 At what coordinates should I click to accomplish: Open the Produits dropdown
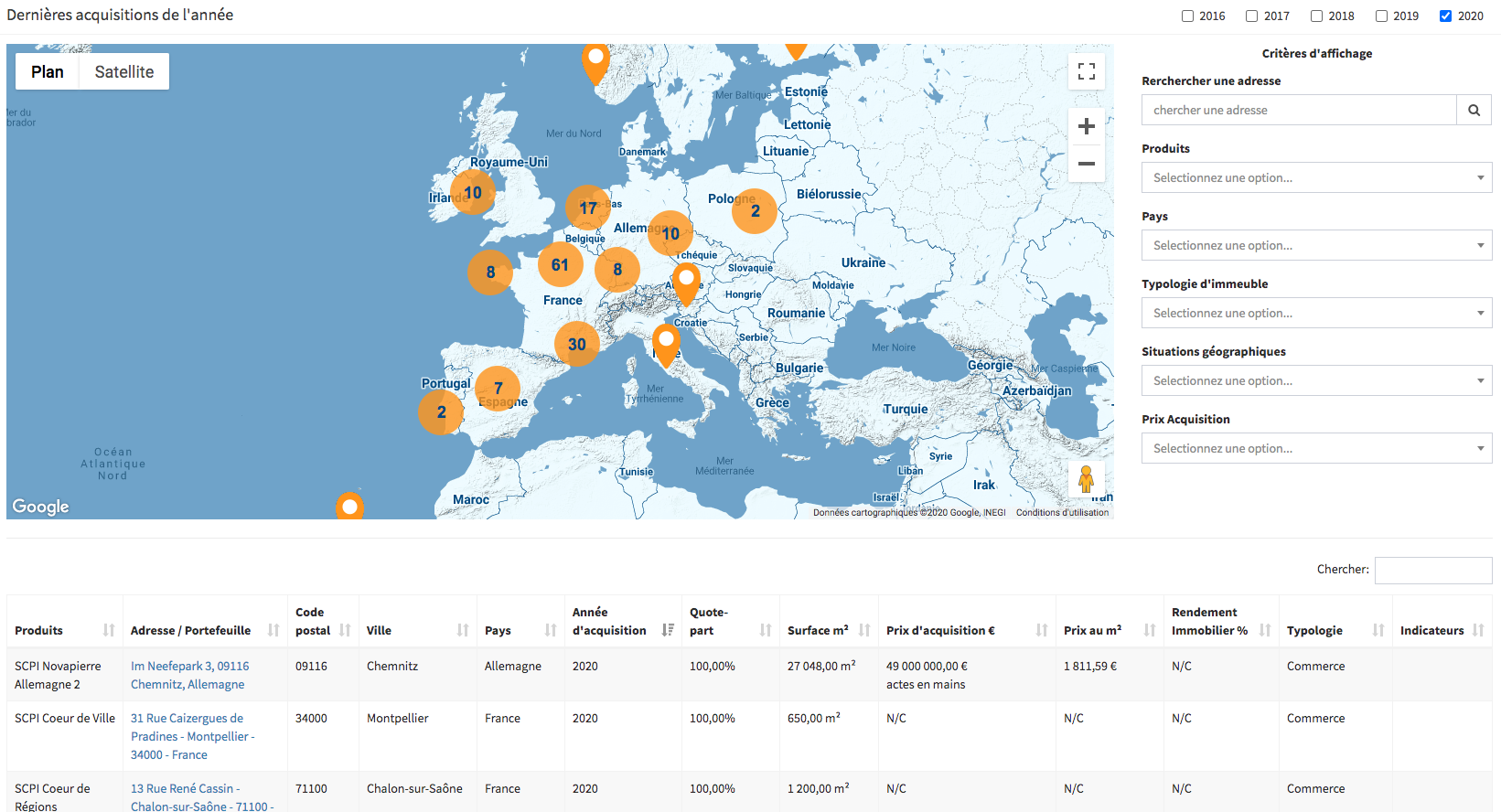(x=1316, y=177)
